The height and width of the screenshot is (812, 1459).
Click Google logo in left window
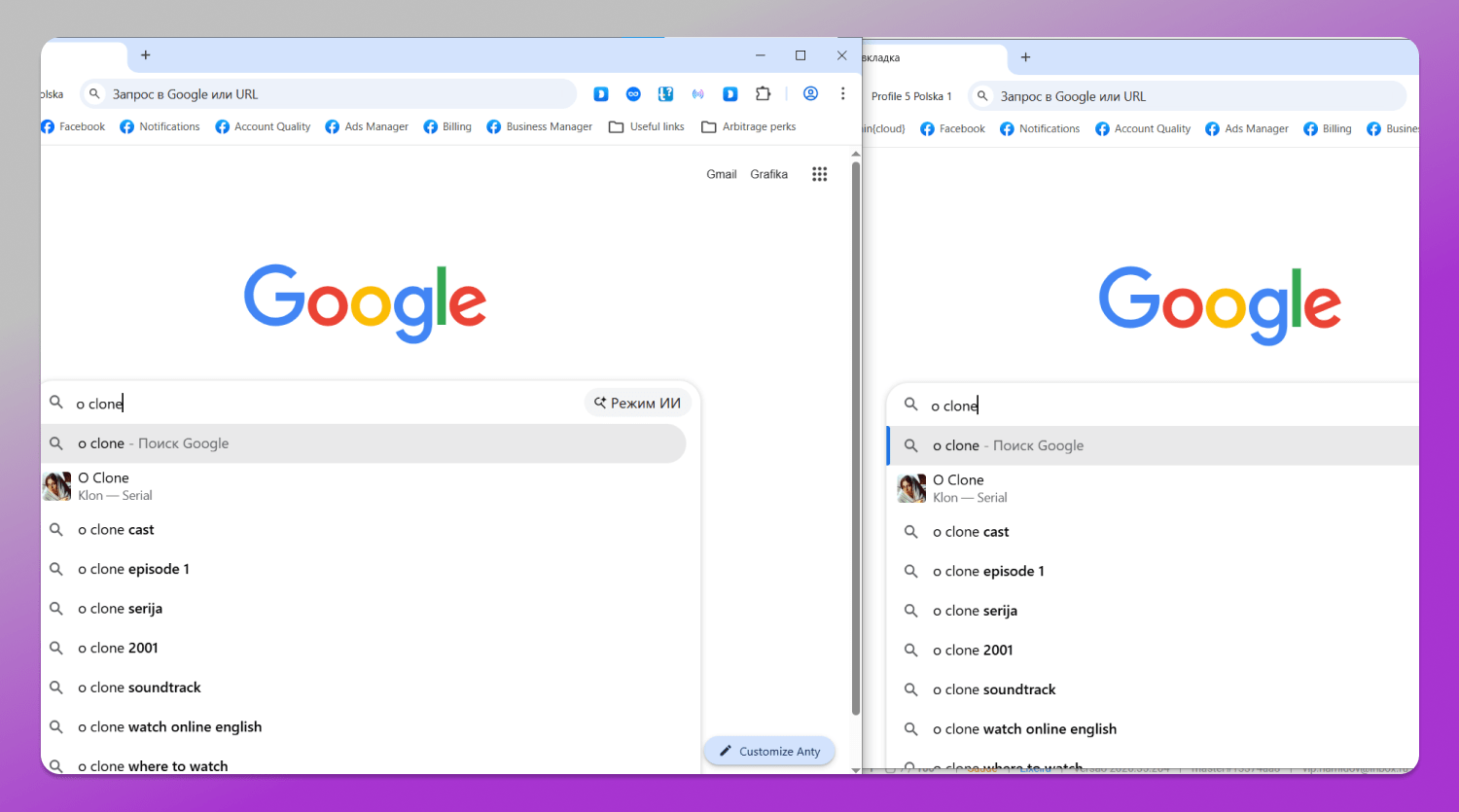(365, 302)
